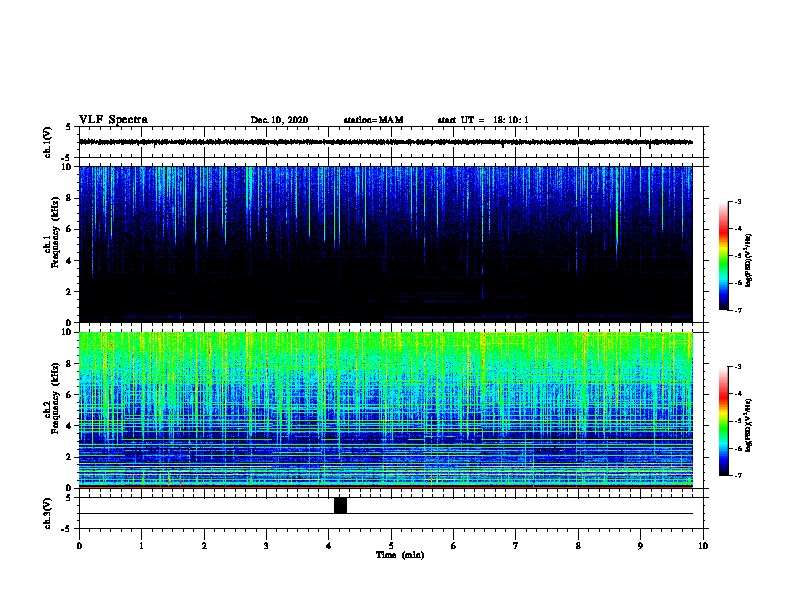Select the "start UT = 18:10:1" text
The image size is (792, 612).
[483, 120]
